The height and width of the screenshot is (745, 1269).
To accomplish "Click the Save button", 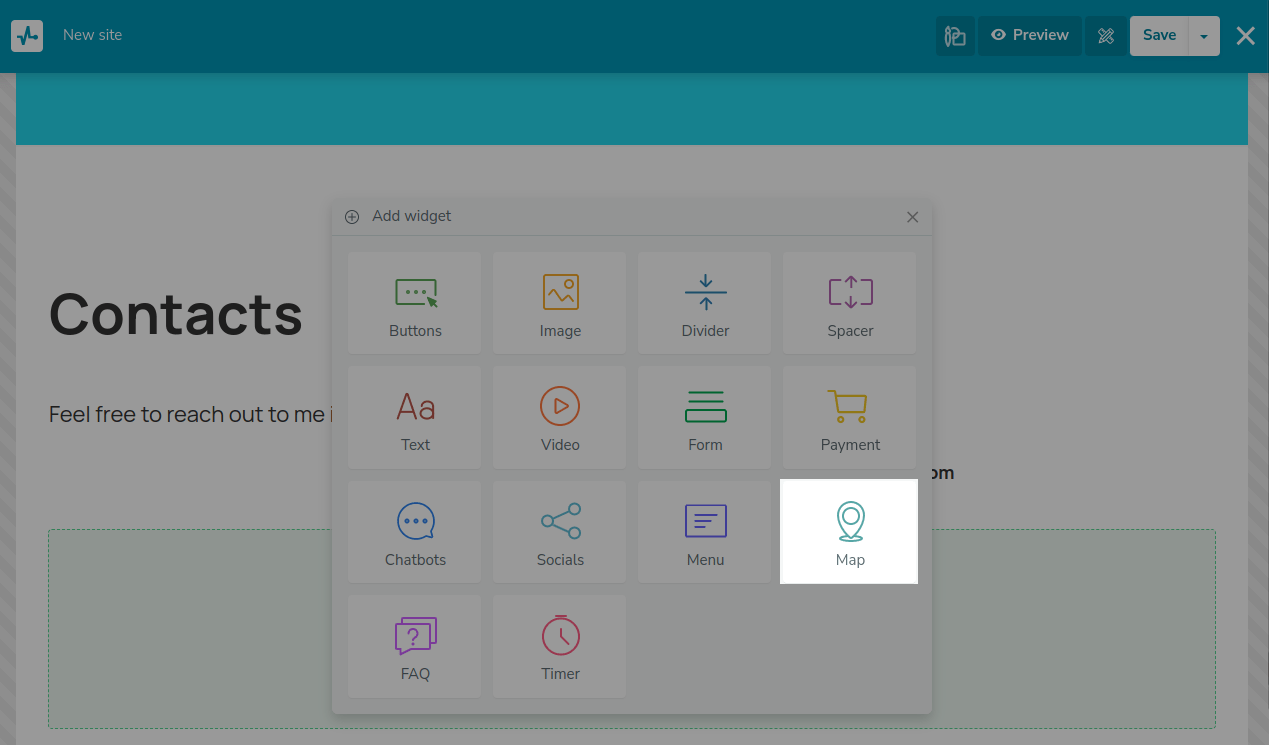I will (1159, 36).
